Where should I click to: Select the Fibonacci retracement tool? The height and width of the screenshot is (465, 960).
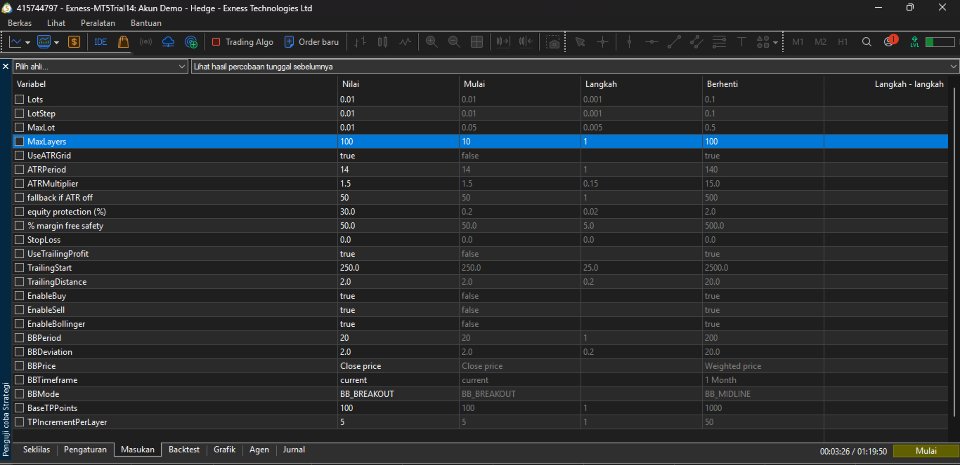pyautogui.click(x=719, y=42)
